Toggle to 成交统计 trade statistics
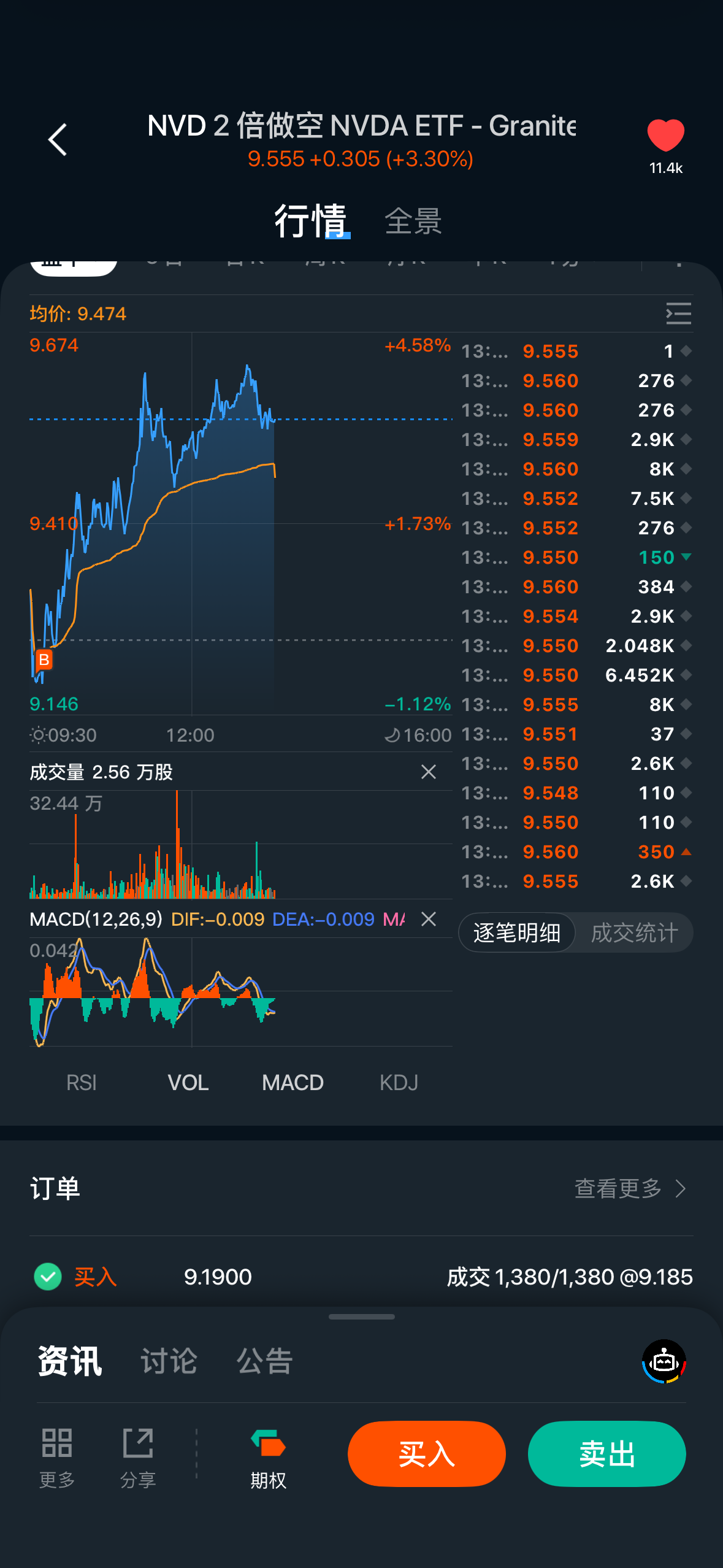723x1568 pixels. click(634, 932)
